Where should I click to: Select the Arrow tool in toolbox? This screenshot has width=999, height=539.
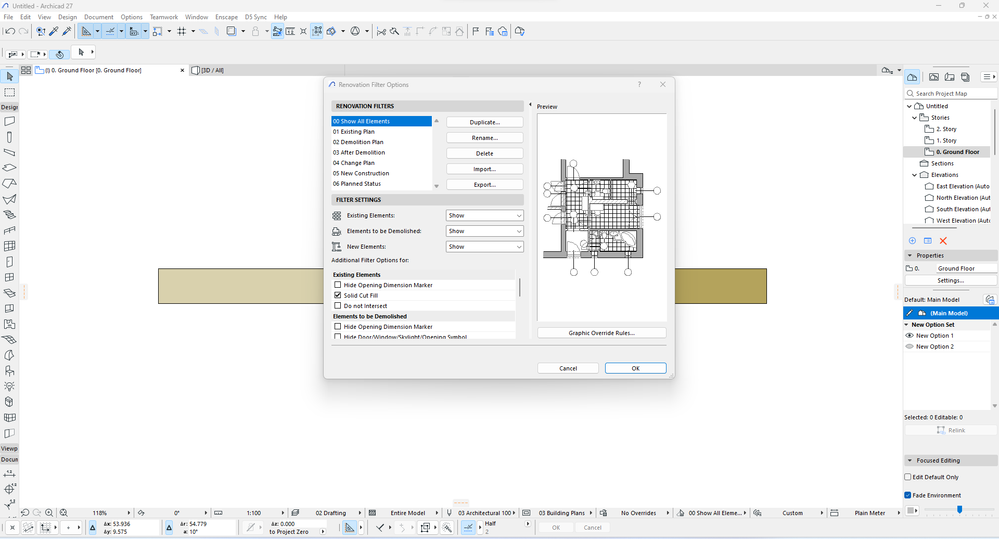tap(10, 76)
